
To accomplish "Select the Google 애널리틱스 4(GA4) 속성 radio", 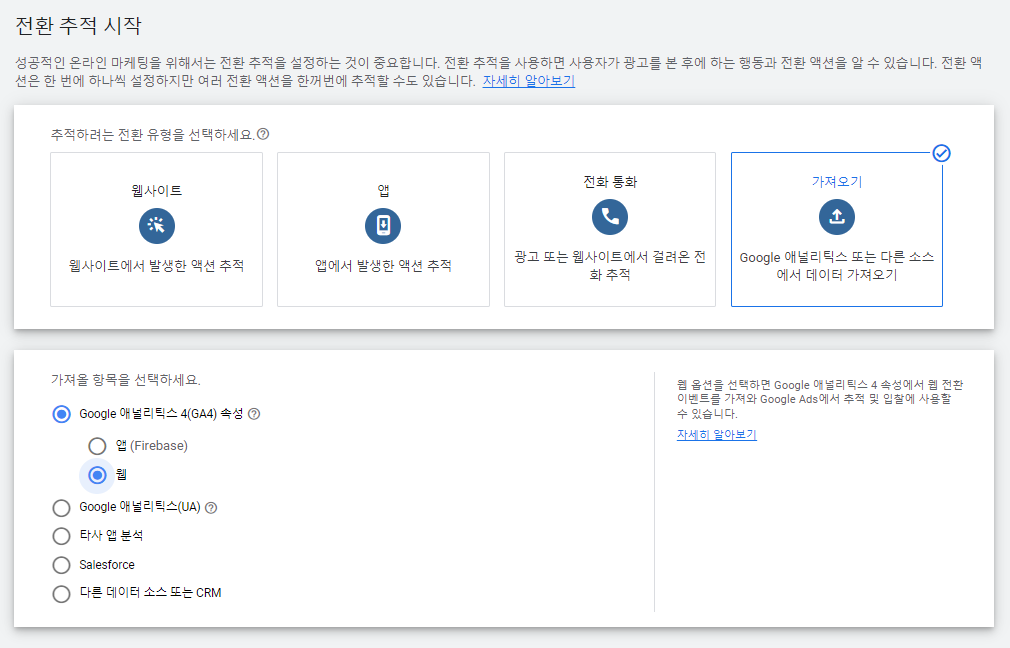I will tap(61, 414).
